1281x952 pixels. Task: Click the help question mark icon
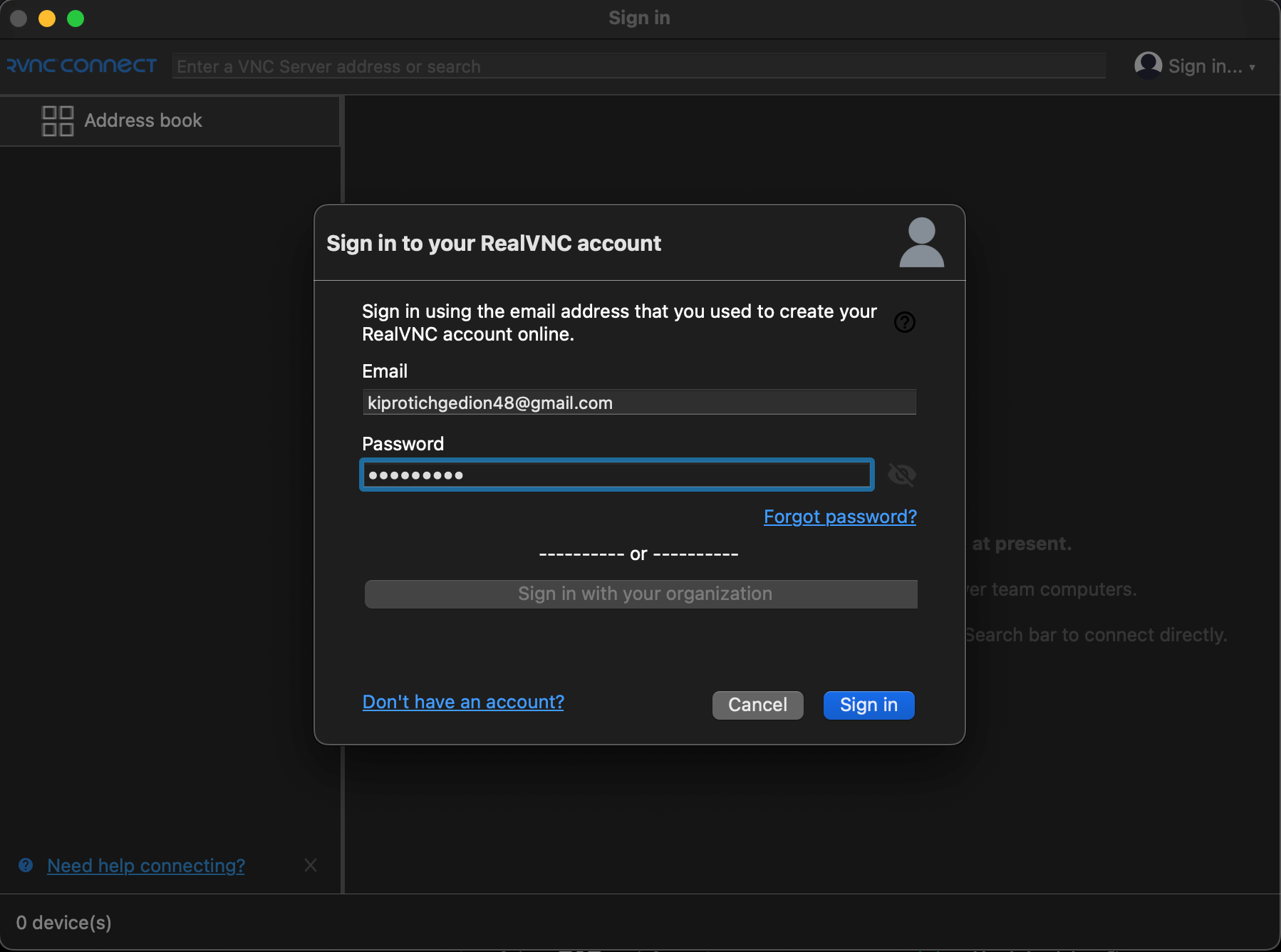pos(903,322)
